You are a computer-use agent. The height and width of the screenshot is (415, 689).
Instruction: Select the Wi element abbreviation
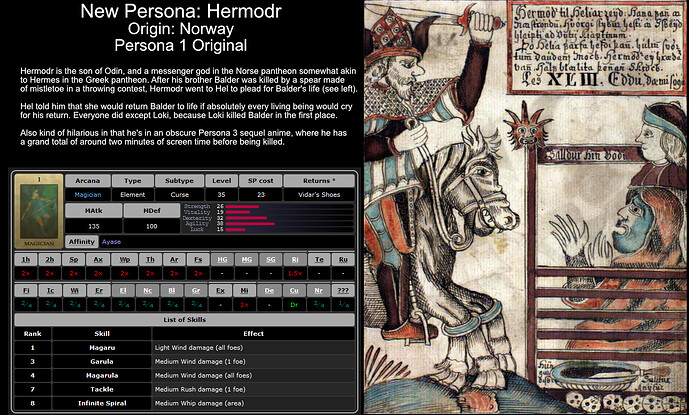tap(75, 291)
